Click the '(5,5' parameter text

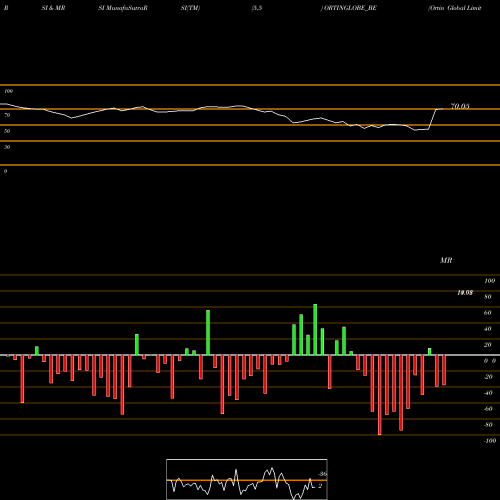[257, 8]
